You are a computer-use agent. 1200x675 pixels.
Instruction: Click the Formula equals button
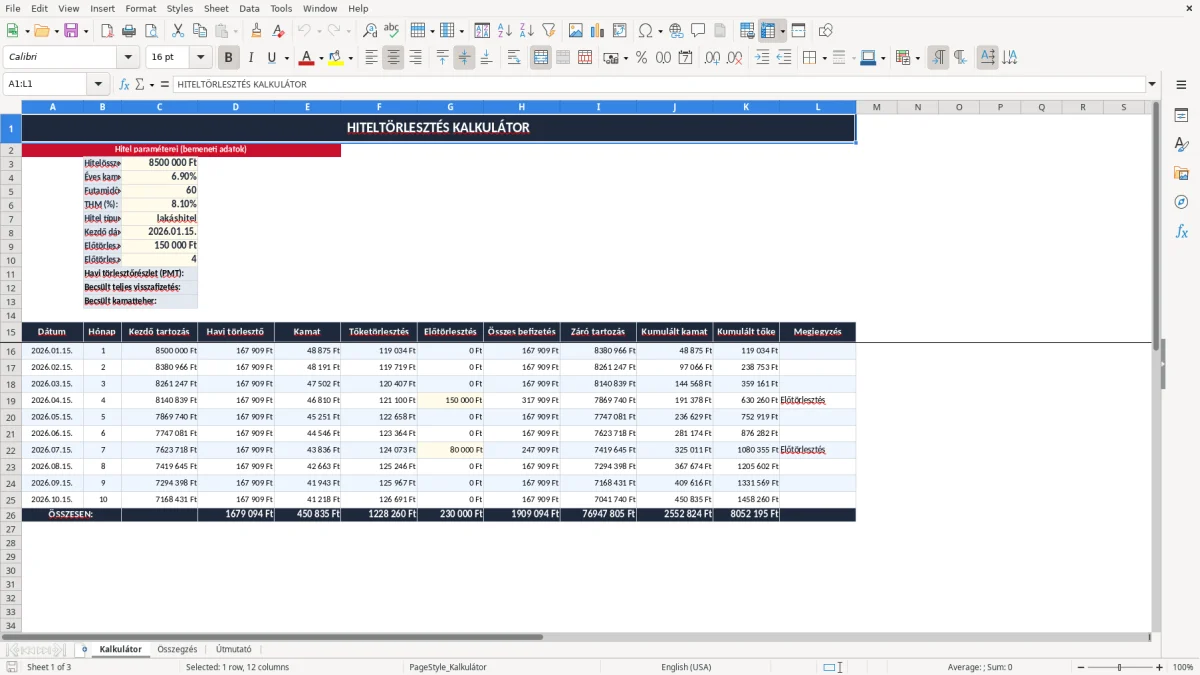coord(165,84)
